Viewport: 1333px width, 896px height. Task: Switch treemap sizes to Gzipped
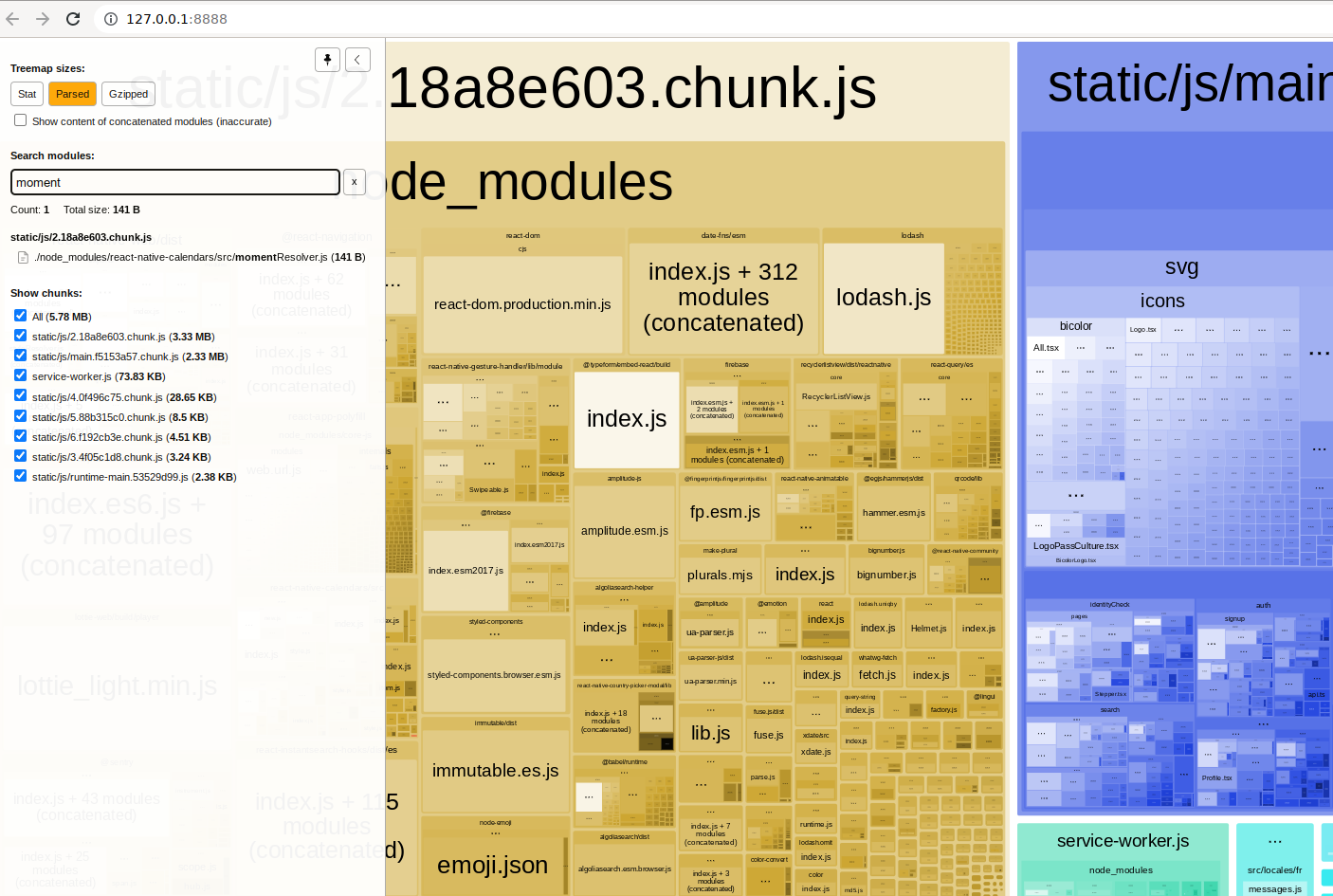(x=128, y=94)
